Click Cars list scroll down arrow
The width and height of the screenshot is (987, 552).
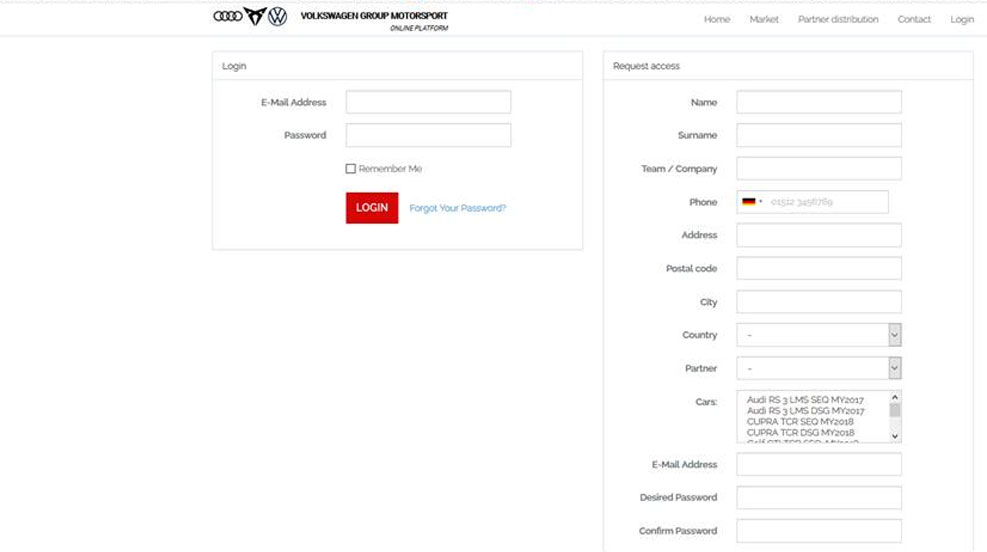click(894, 436)
